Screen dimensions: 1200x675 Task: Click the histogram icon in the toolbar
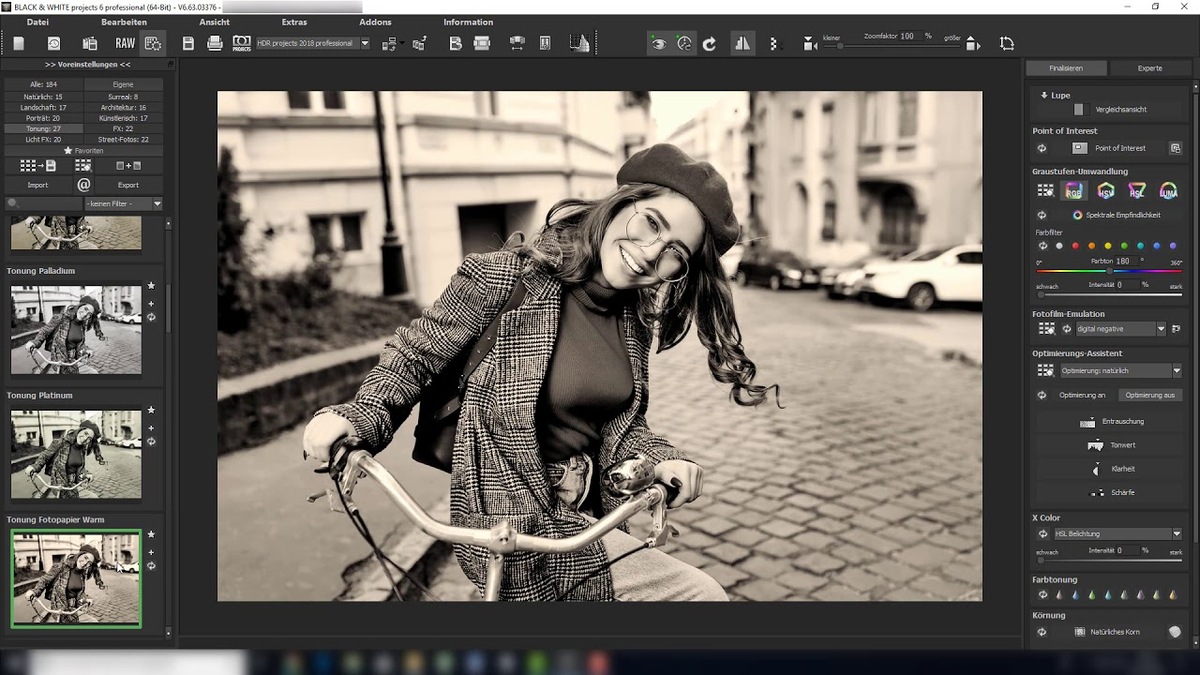click(x=579, y=43)
